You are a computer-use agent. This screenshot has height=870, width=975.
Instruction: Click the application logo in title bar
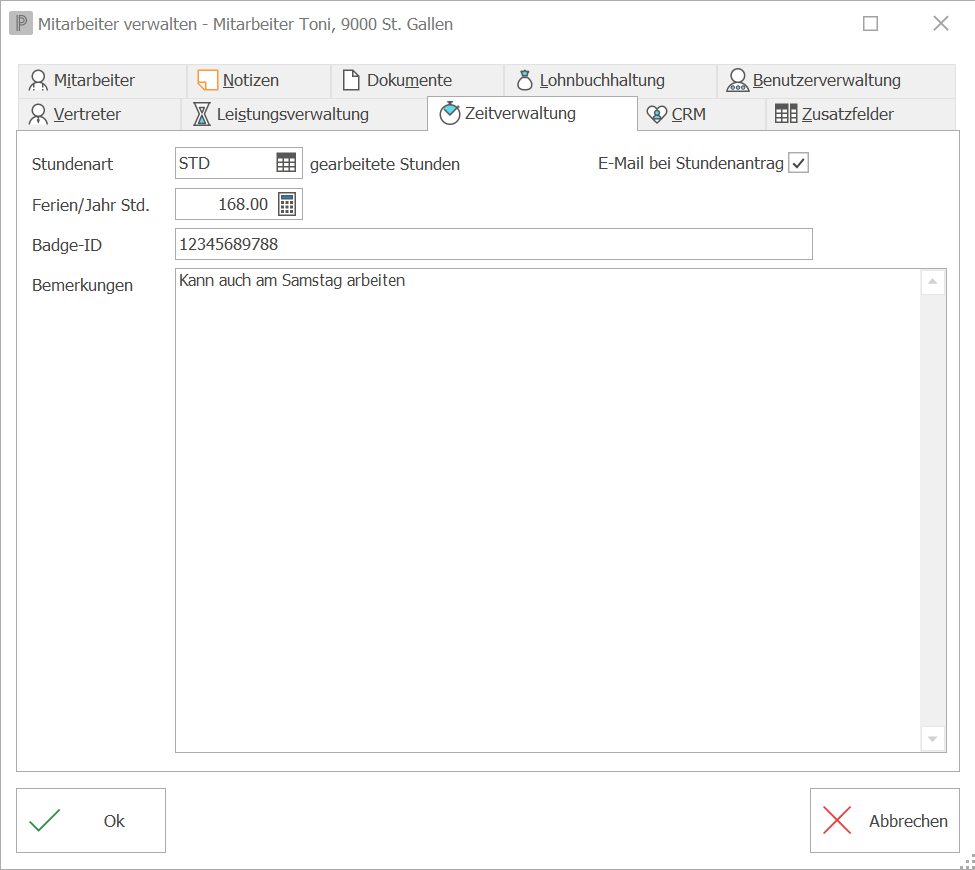(21, 24)
